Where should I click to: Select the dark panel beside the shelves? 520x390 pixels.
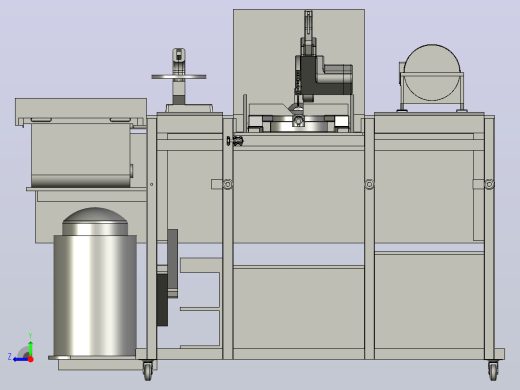tap(162, 299)
